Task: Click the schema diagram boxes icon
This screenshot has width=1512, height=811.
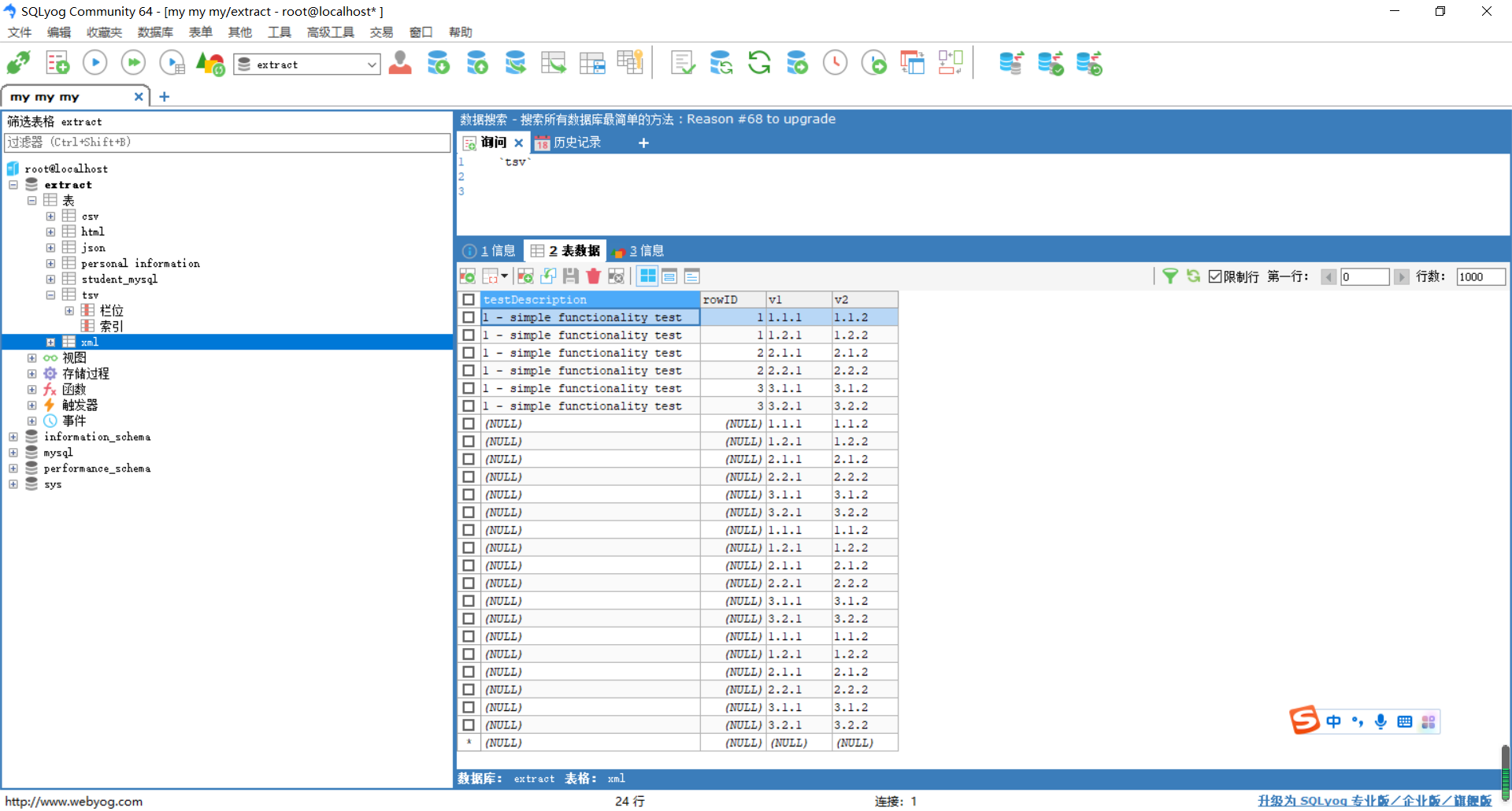Action: [951, 62]
